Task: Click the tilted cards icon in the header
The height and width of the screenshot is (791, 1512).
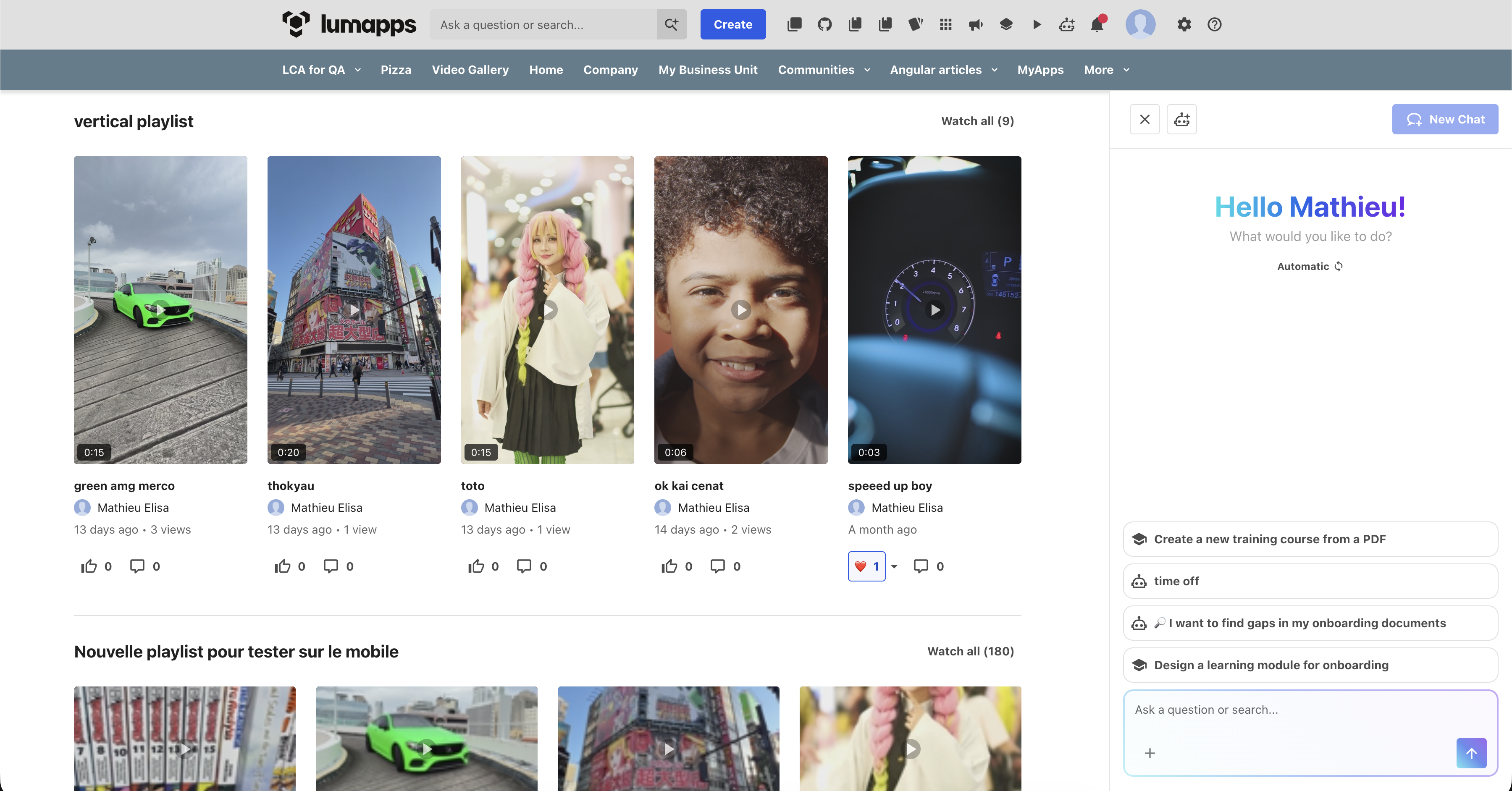Action: pyautogui.click(x=916, y=25)
